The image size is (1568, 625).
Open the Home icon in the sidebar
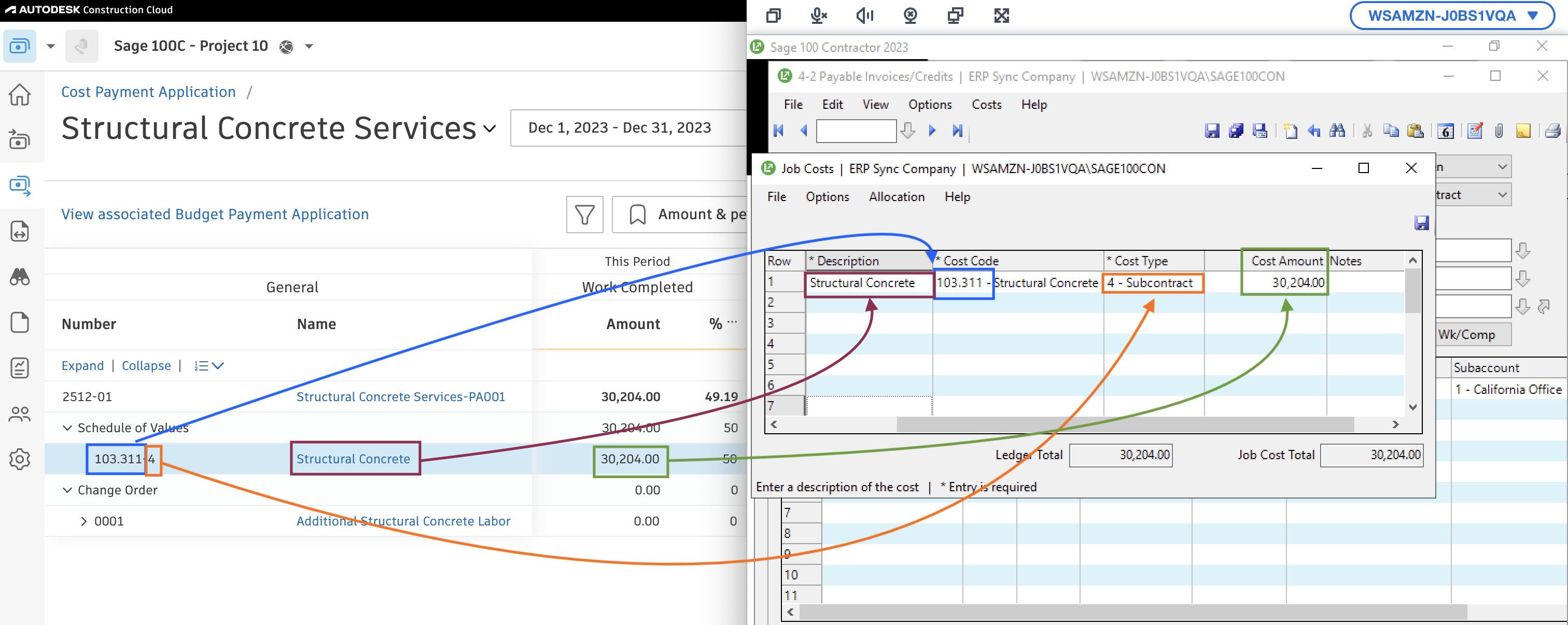[x=20, y=94]
